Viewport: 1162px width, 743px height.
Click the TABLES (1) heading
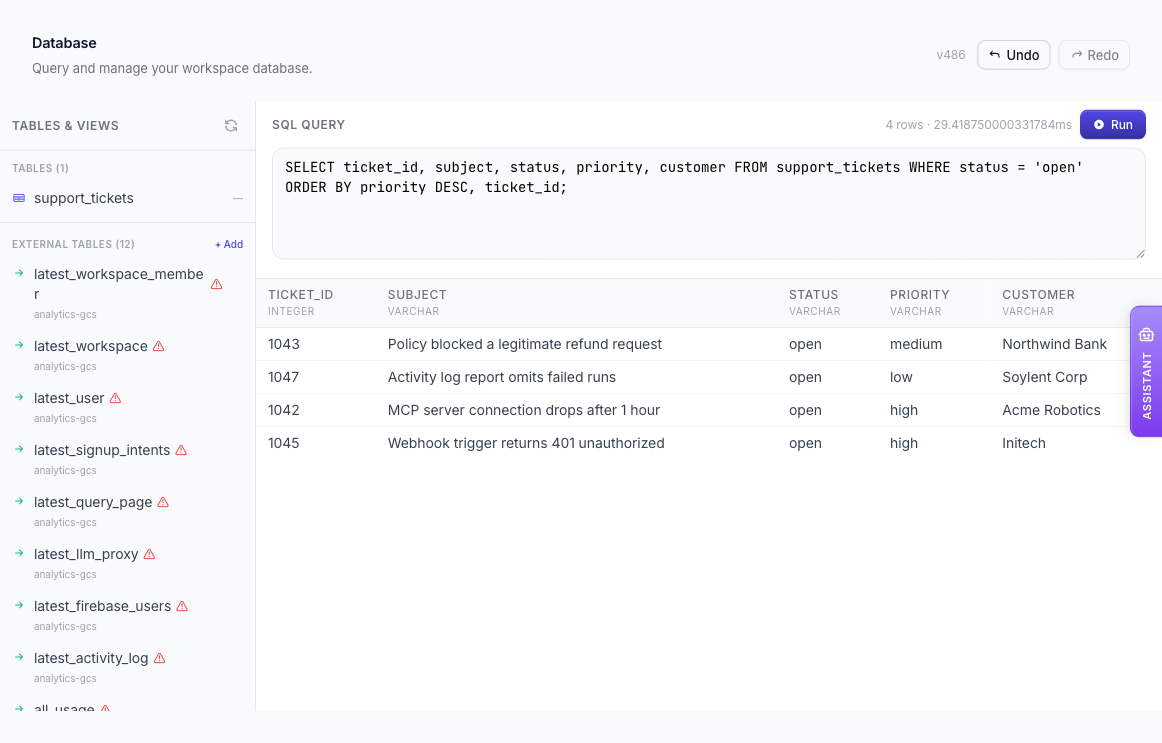pos(40,168)
